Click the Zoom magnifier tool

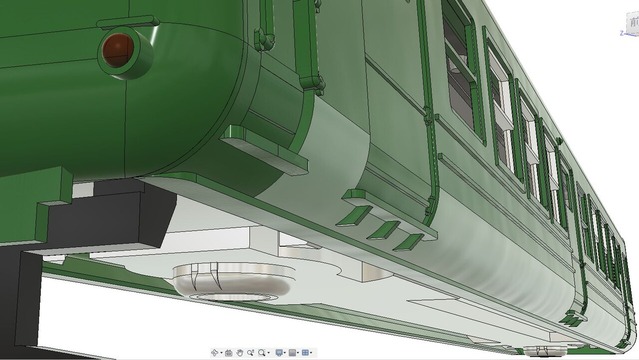262,353
